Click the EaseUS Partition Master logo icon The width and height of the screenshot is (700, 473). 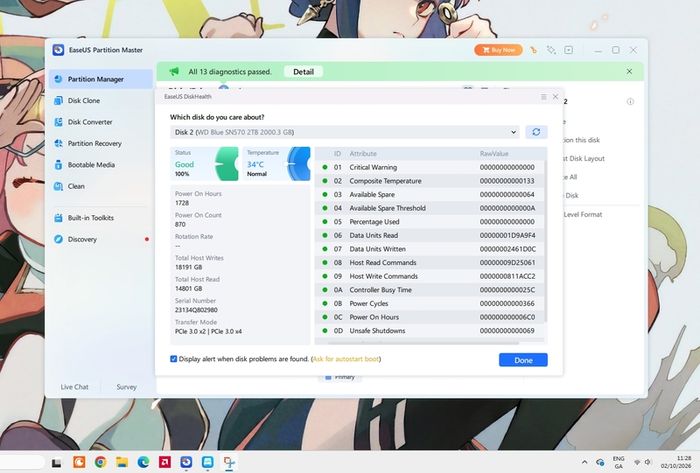58,50
